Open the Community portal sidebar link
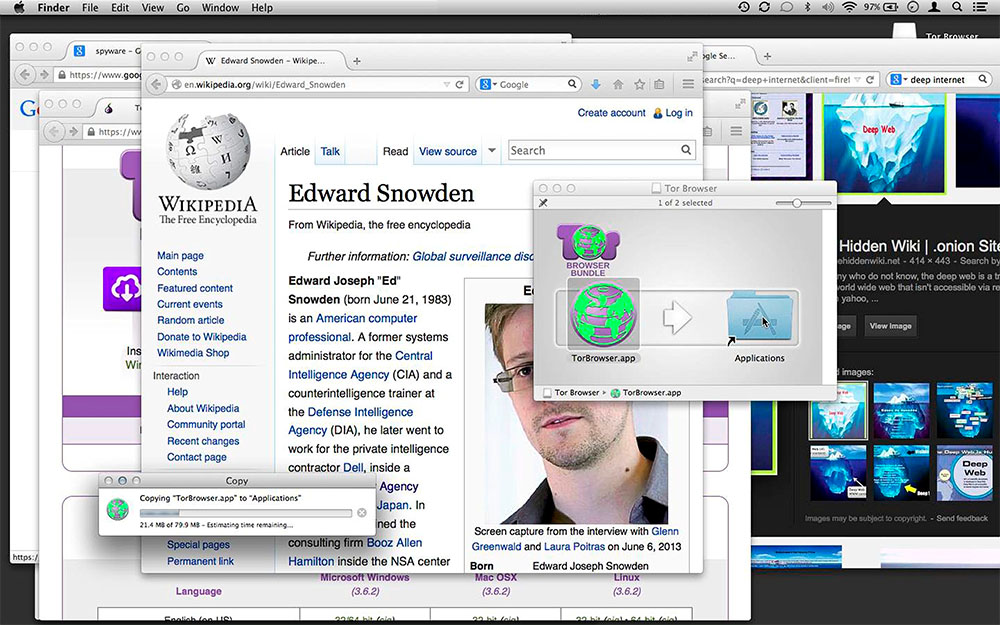 pos(206,424)
